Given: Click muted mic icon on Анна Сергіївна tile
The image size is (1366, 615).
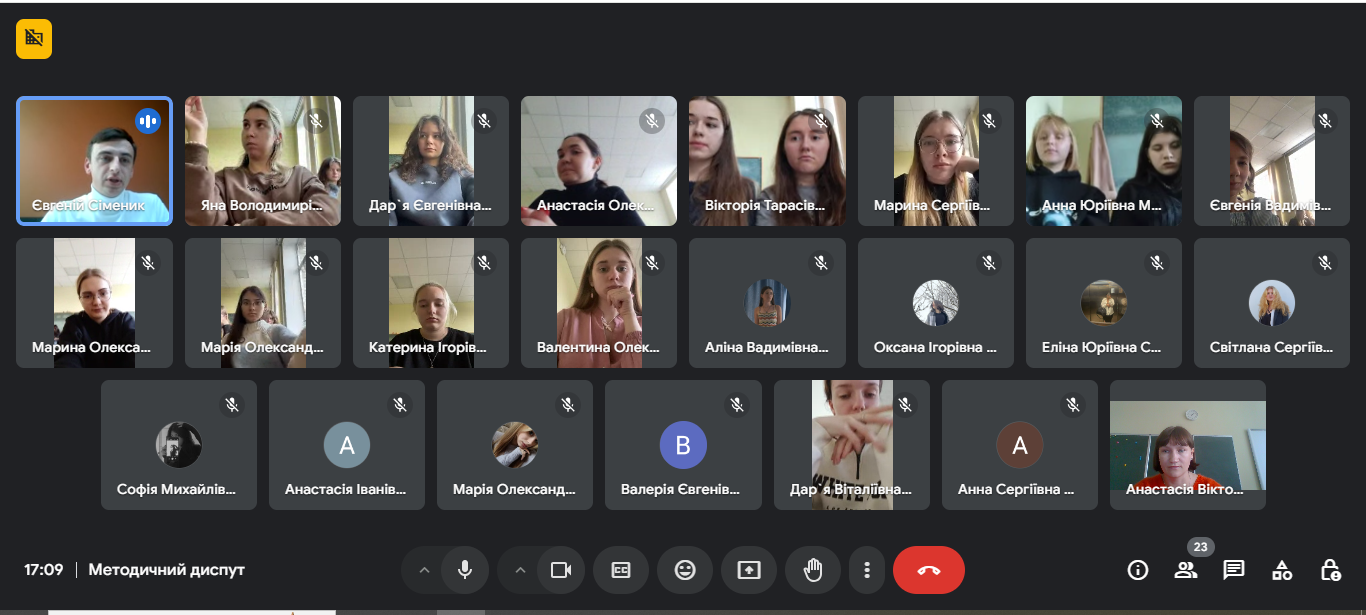Looking at the screenshot, I should click(x=1073, y=405).
